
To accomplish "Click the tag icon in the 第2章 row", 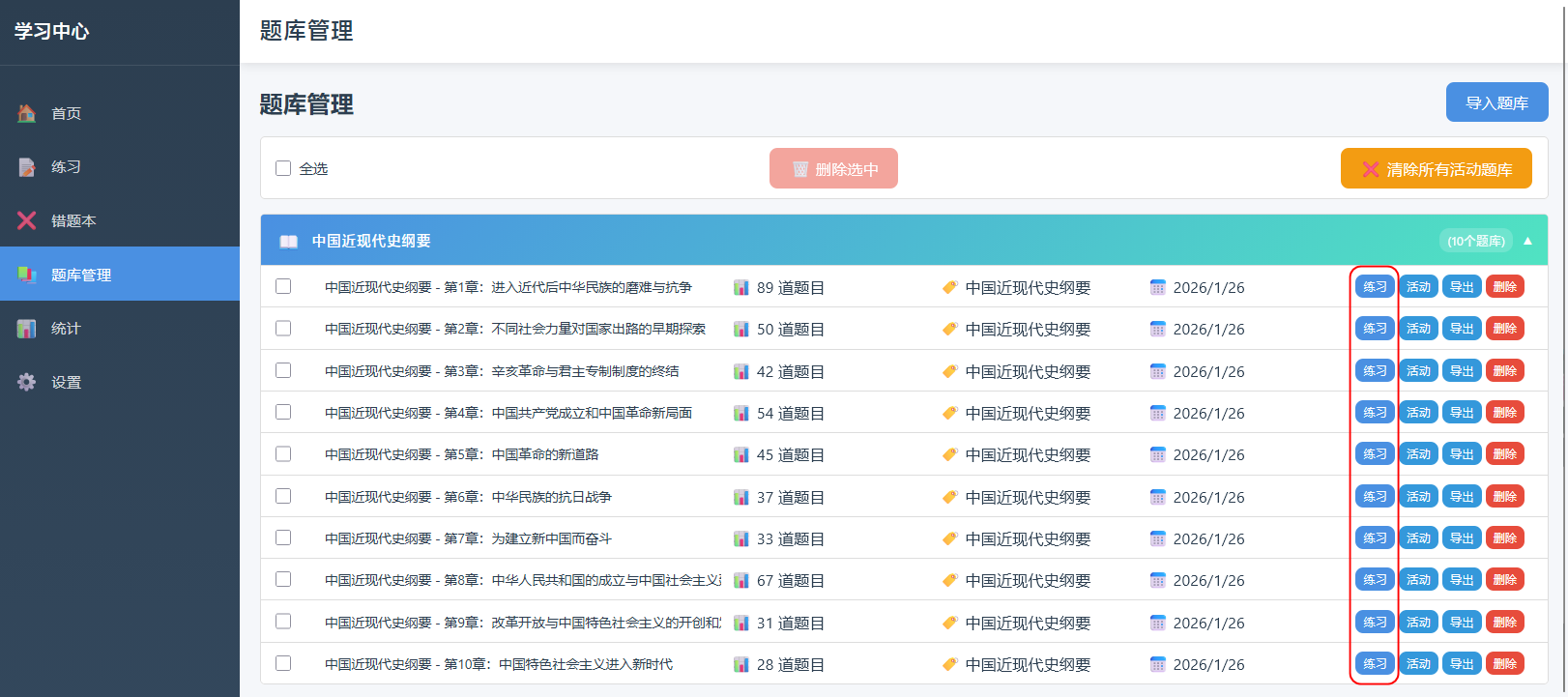I will [950, 329].
